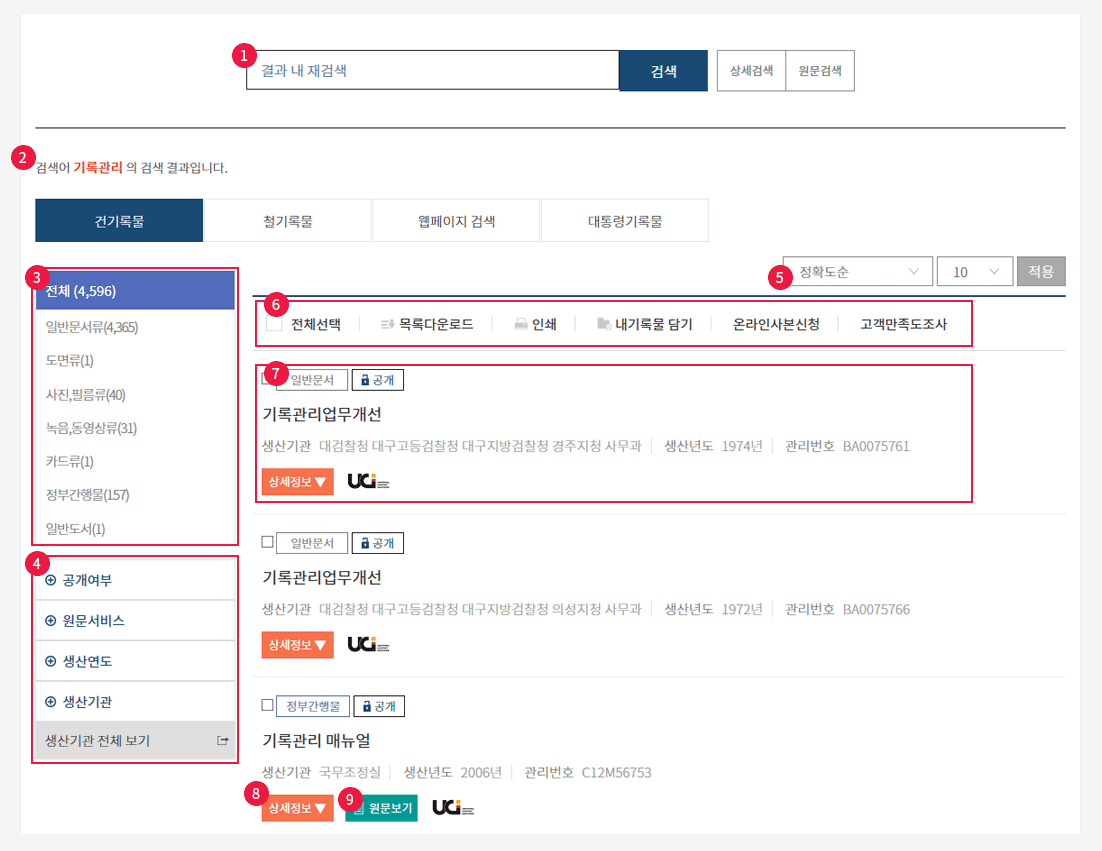Click the list download icon
The image size is (1102, 851).
point(388,324)
